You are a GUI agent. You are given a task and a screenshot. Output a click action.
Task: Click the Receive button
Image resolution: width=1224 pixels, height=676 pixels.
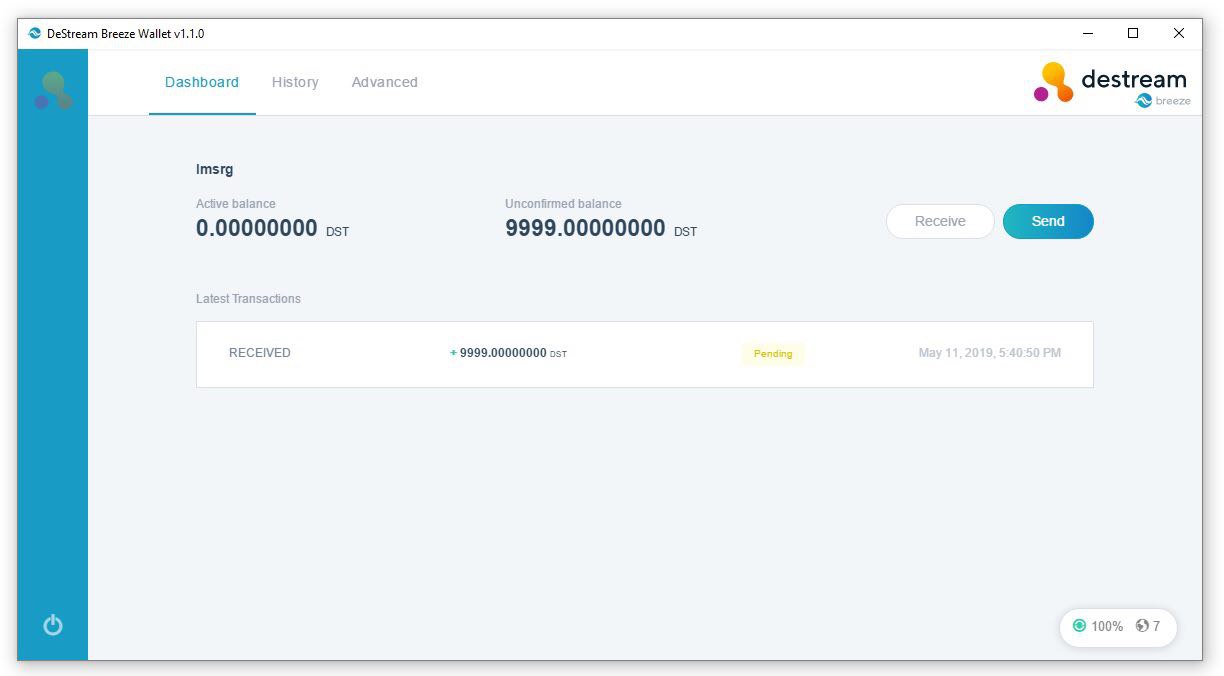[940, 221]
